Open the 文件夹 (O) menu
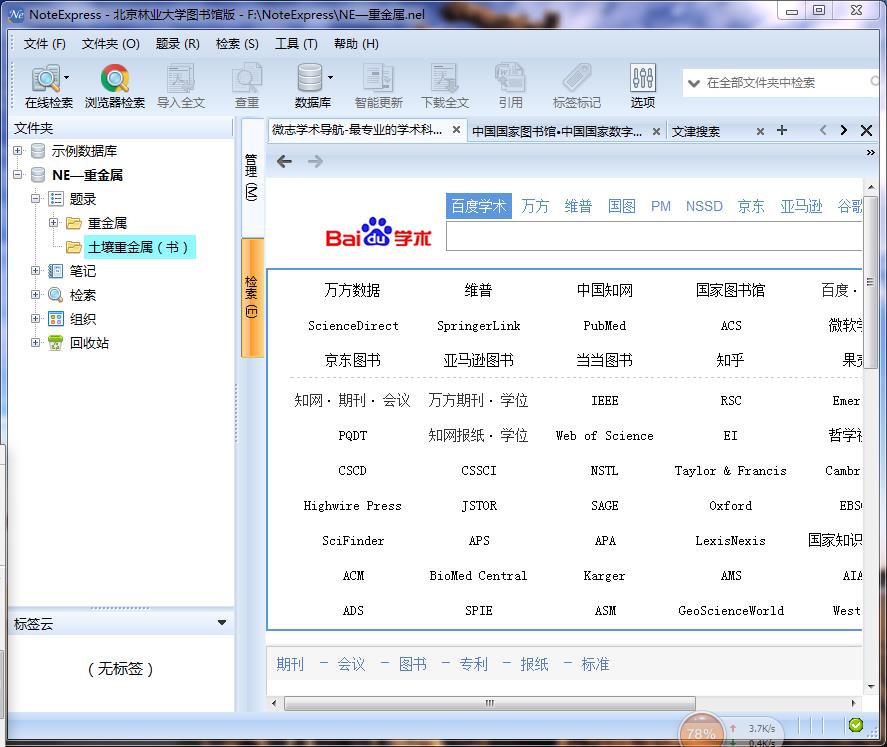This screenshot has height=747, width=887. (110, 44)
